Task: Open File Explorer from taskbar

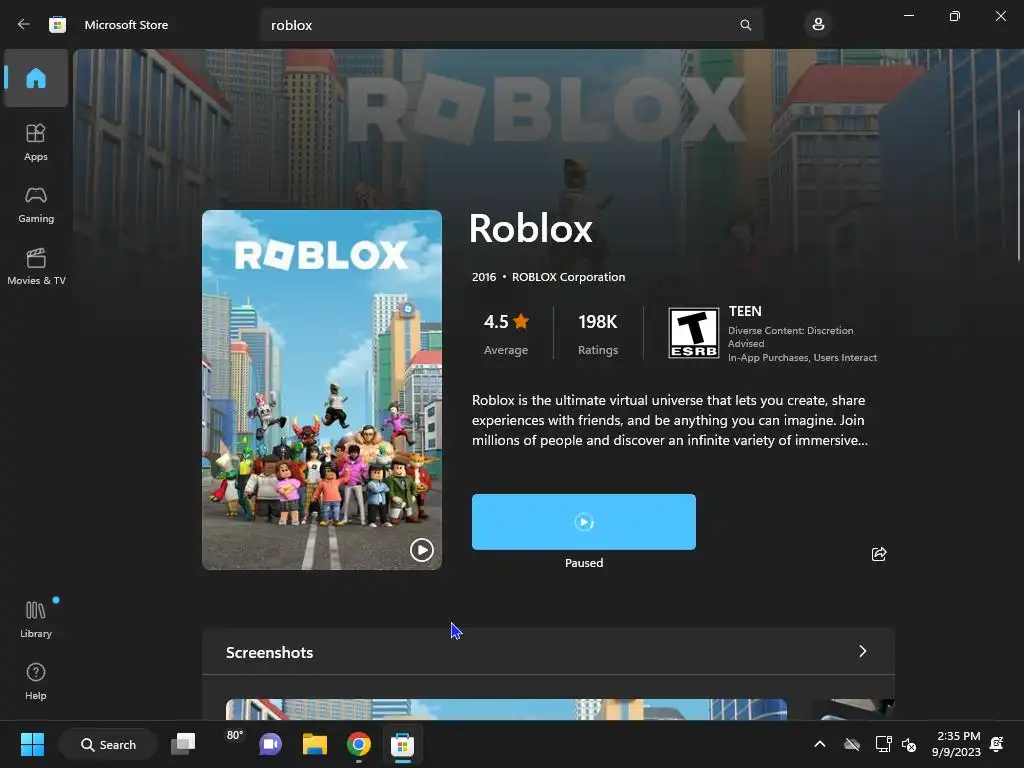Action: [315, 744]
